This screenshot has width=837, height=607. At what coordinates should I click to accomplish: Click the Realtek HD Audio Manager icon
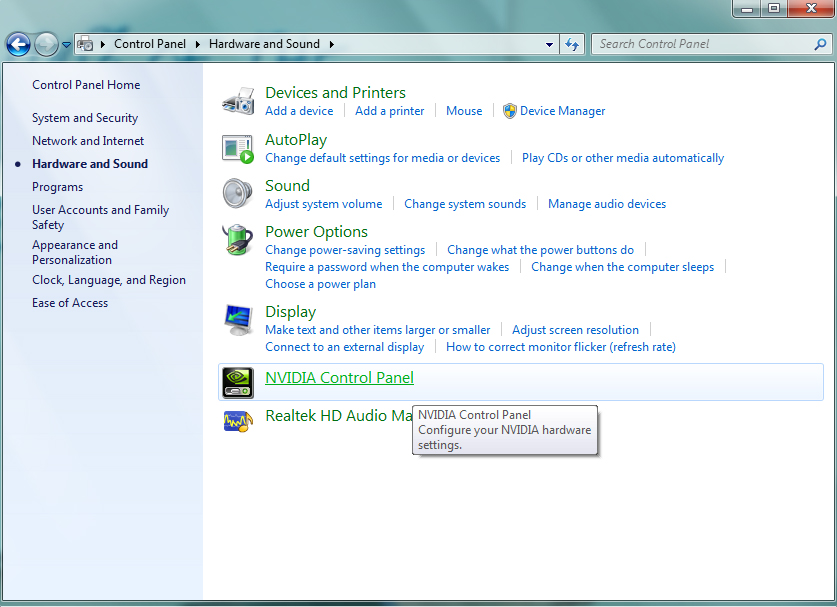point(238,421)
